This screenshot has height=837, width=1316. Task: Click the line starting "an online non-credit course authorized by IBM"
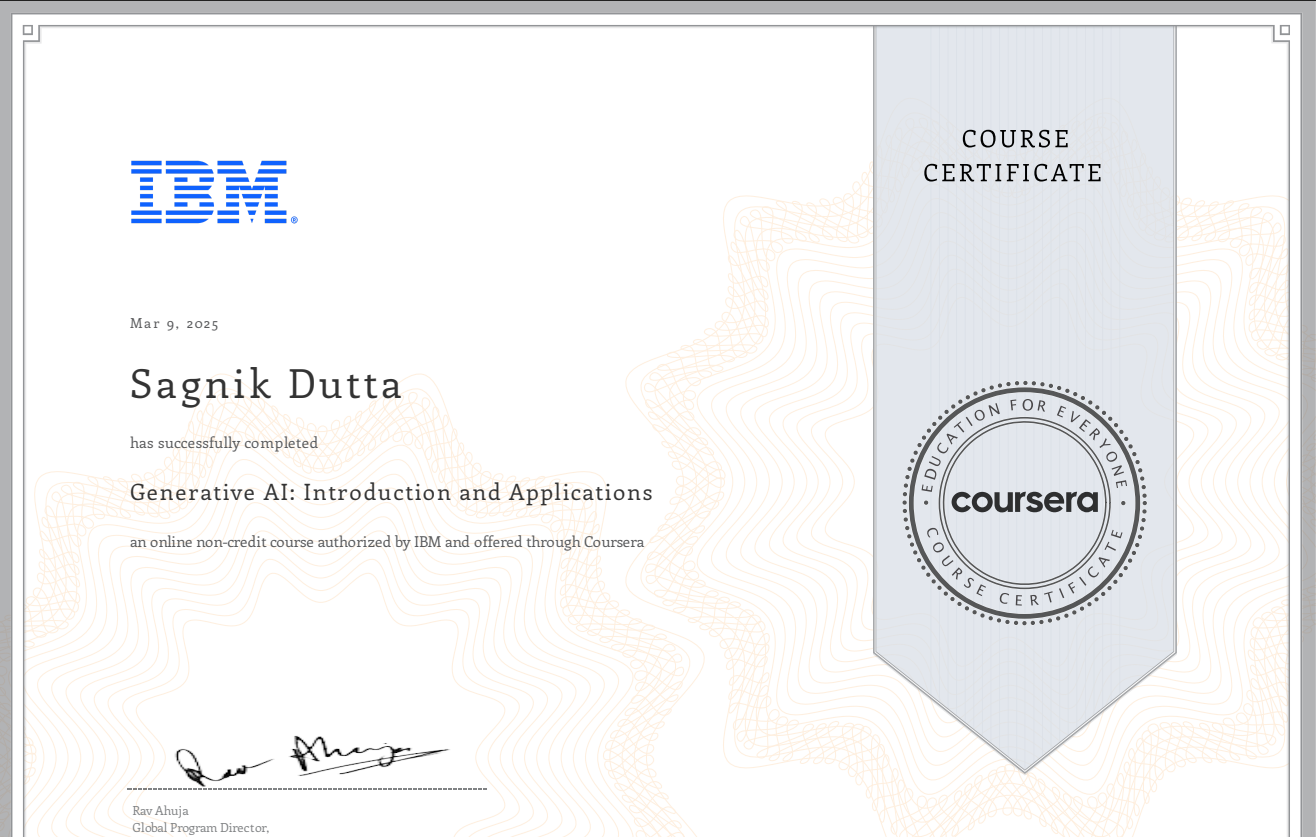[387, 543]
